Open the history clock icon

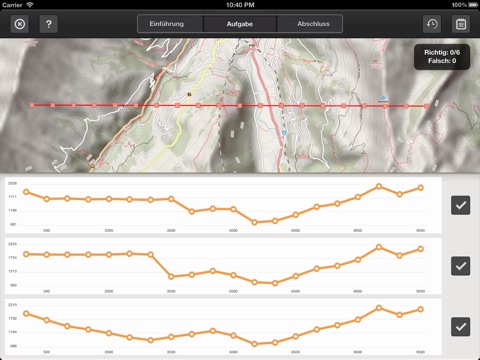click(x=432, y=24)
